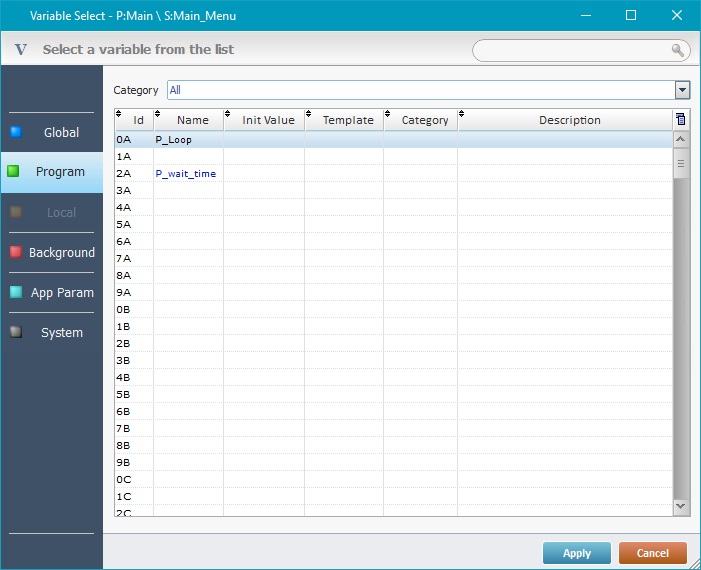Click the scrollbar down arrow
The height and width of the screenshot is (570, 701).
682,507
